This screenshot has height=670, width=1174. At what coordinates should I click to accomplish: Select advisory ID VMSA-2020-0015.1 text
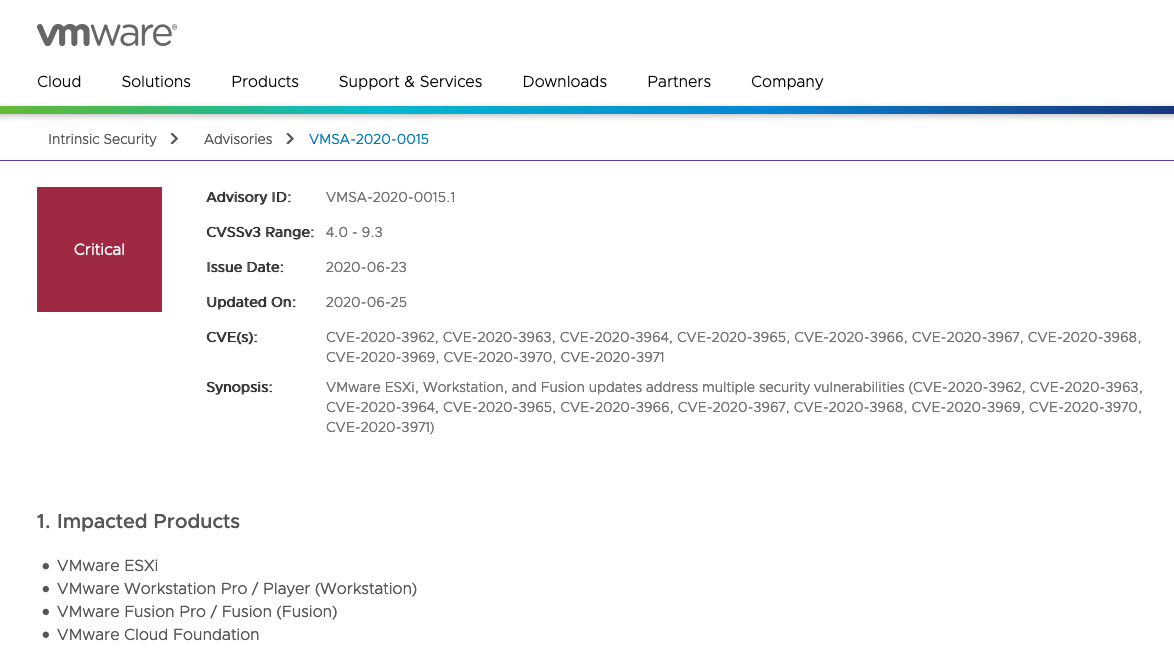390,197
